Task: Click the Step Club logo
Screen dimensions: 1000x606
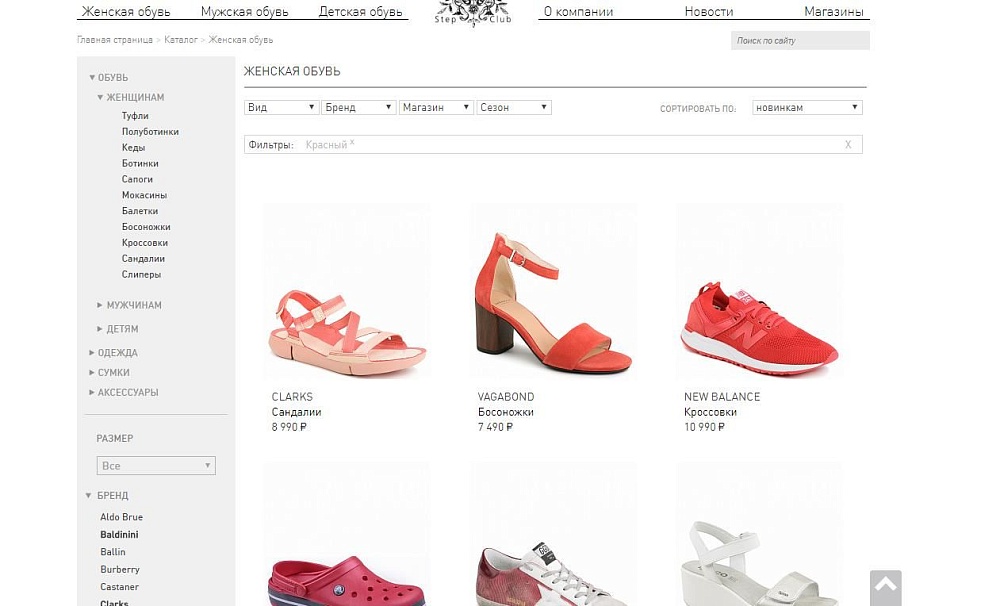Action: coord(473,13)
